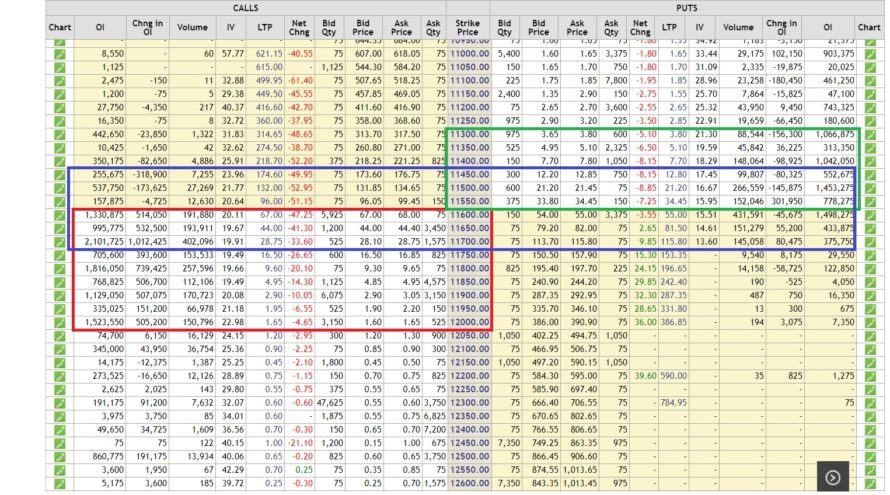The width and height of the screenshot is (890, 495).
Task: Select Calls OI value 2,101,725
Action: tap(104, 242)
